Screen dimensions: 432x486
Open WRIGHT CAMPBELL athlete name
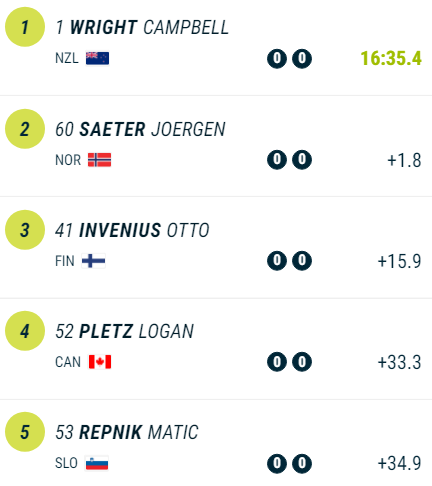(x=149, y=27)
